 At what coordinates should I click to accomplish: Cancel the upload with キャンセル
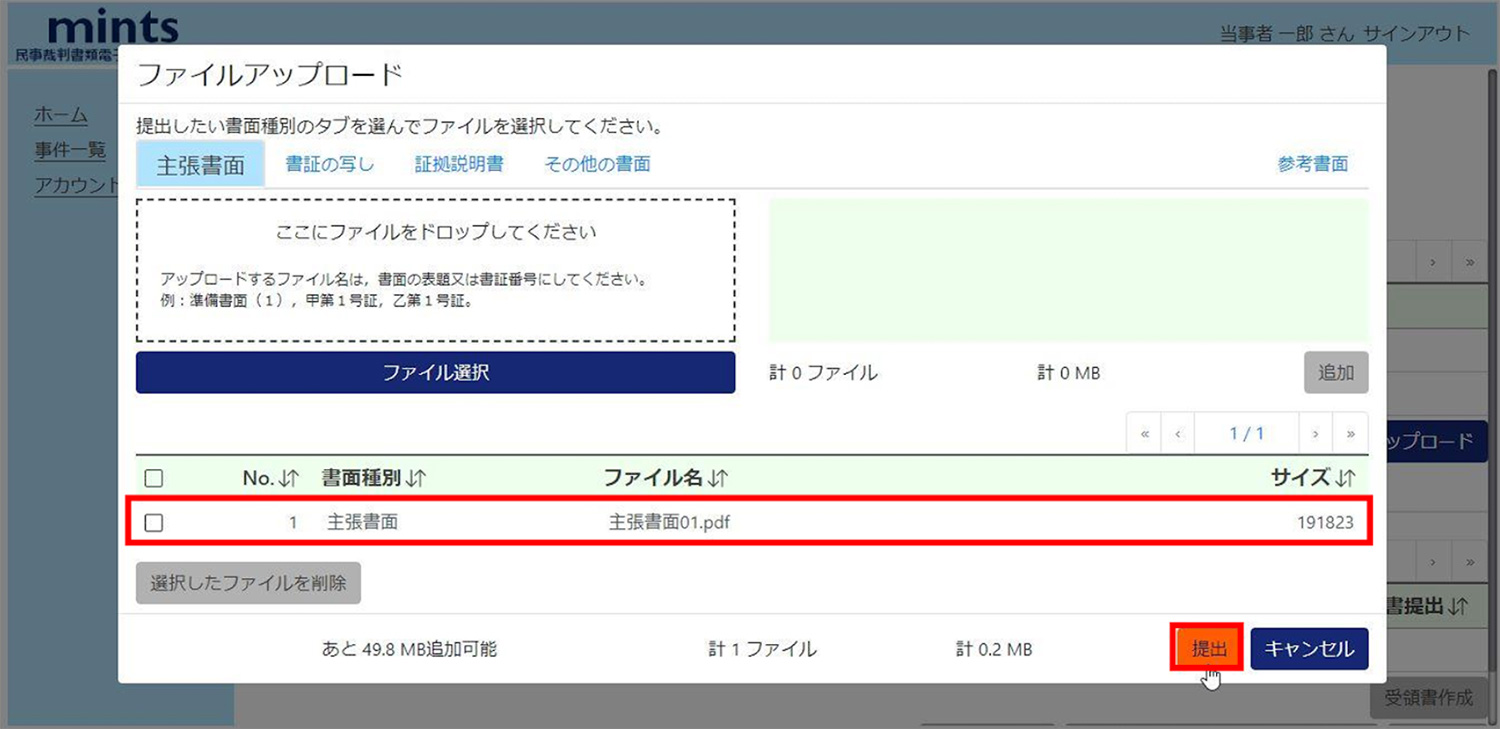(x=1309, y=649)
